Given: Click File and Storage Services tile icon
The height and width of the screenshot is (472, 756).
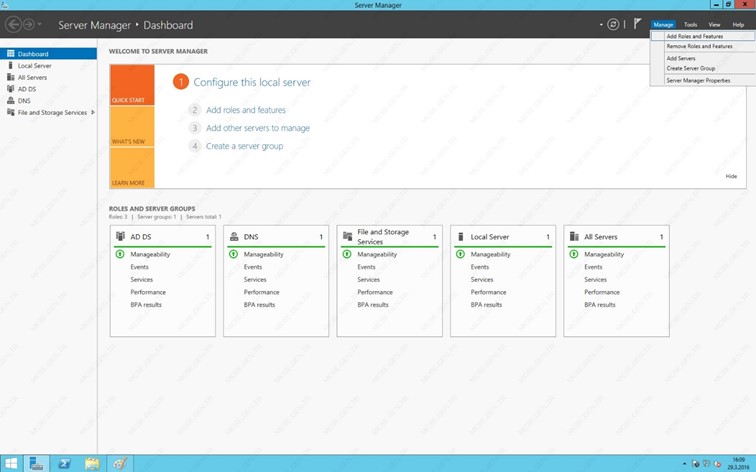Looking at the screenshot, I should pos(347,236).
